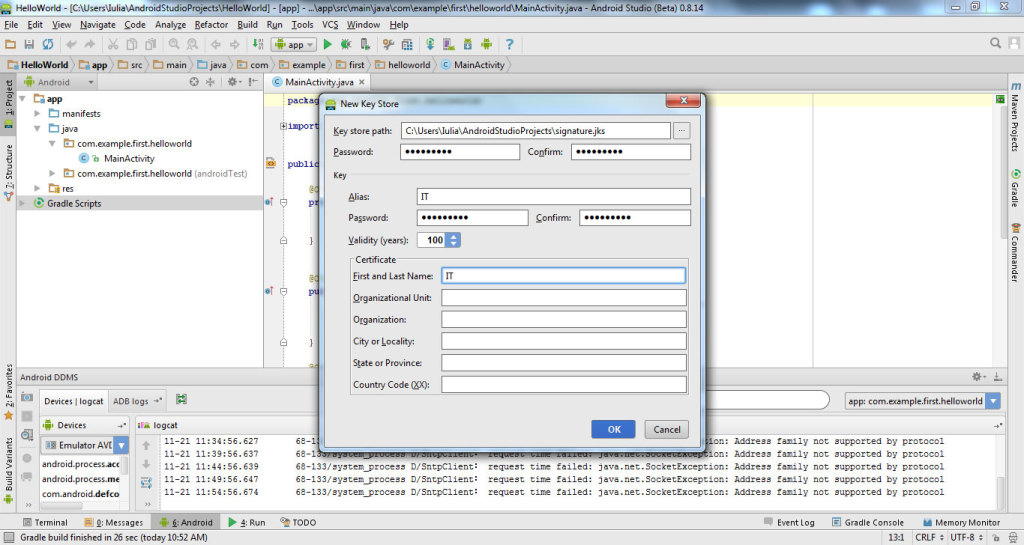
Task: Collapse the java folder node
Action: click(x=37, y=129)
